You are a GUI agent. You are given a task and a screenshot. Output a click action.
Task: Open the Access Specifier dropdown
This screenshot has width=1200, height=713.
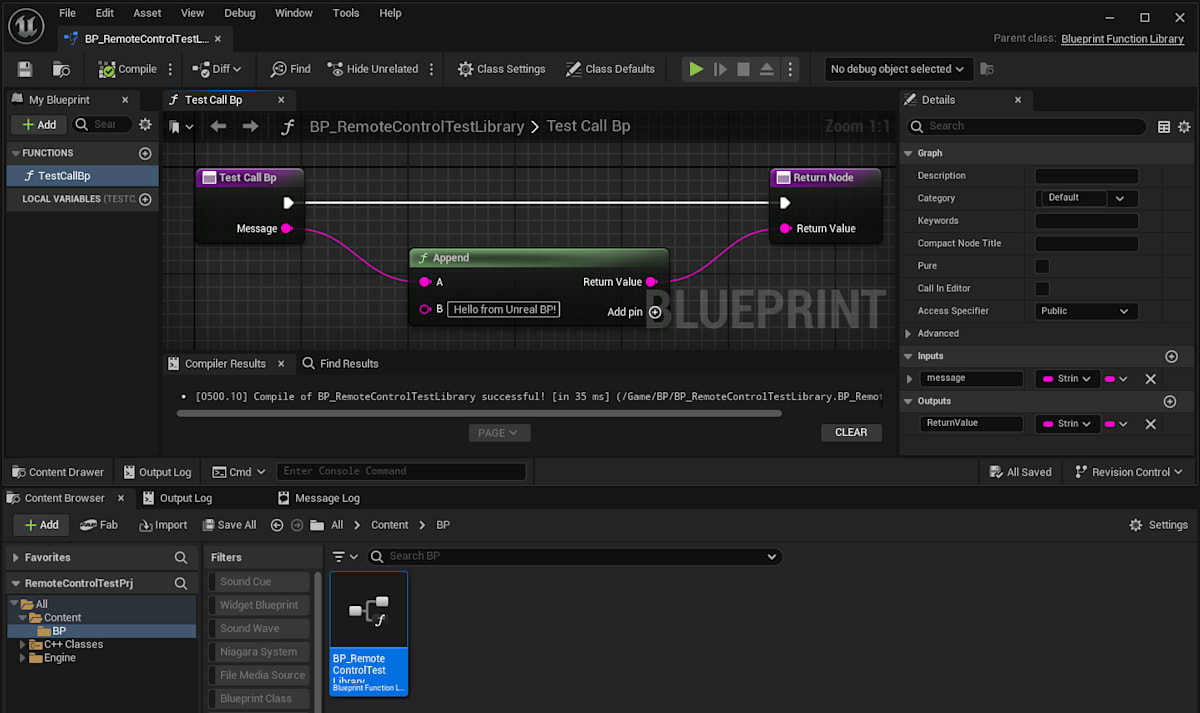click(1086, 311)
